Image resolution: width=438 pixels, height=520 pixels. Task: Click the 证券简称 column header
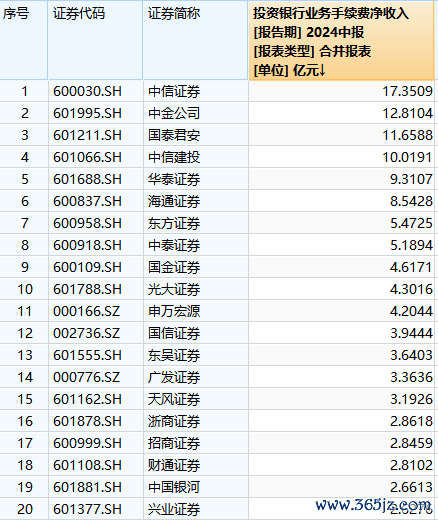coord(195,40)
